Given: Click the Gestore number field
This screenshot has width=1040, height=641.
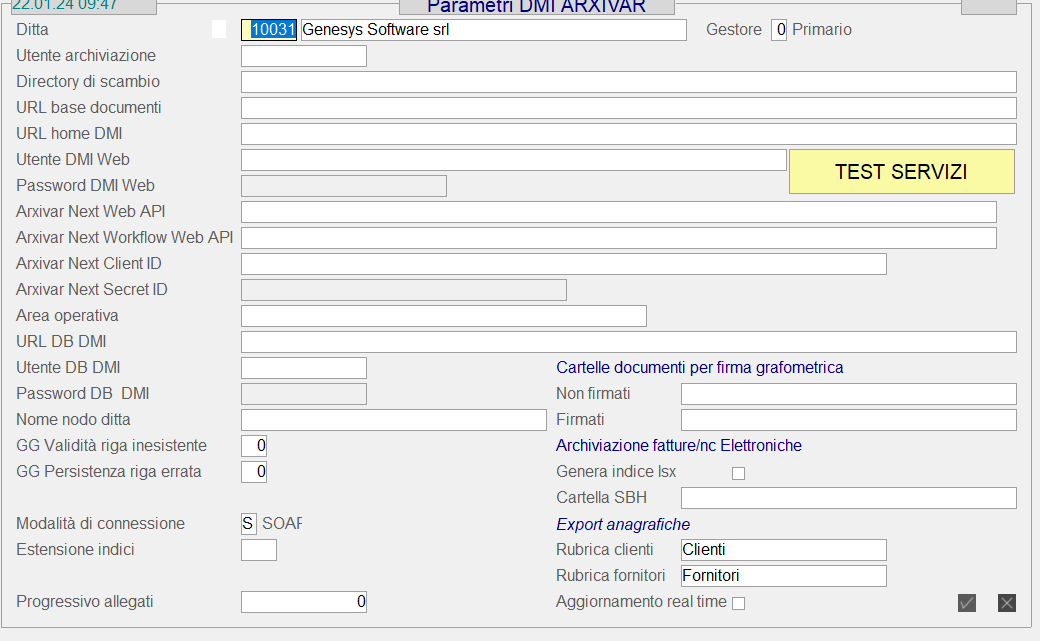Looking at the screenshot, I should pos(779,30).
